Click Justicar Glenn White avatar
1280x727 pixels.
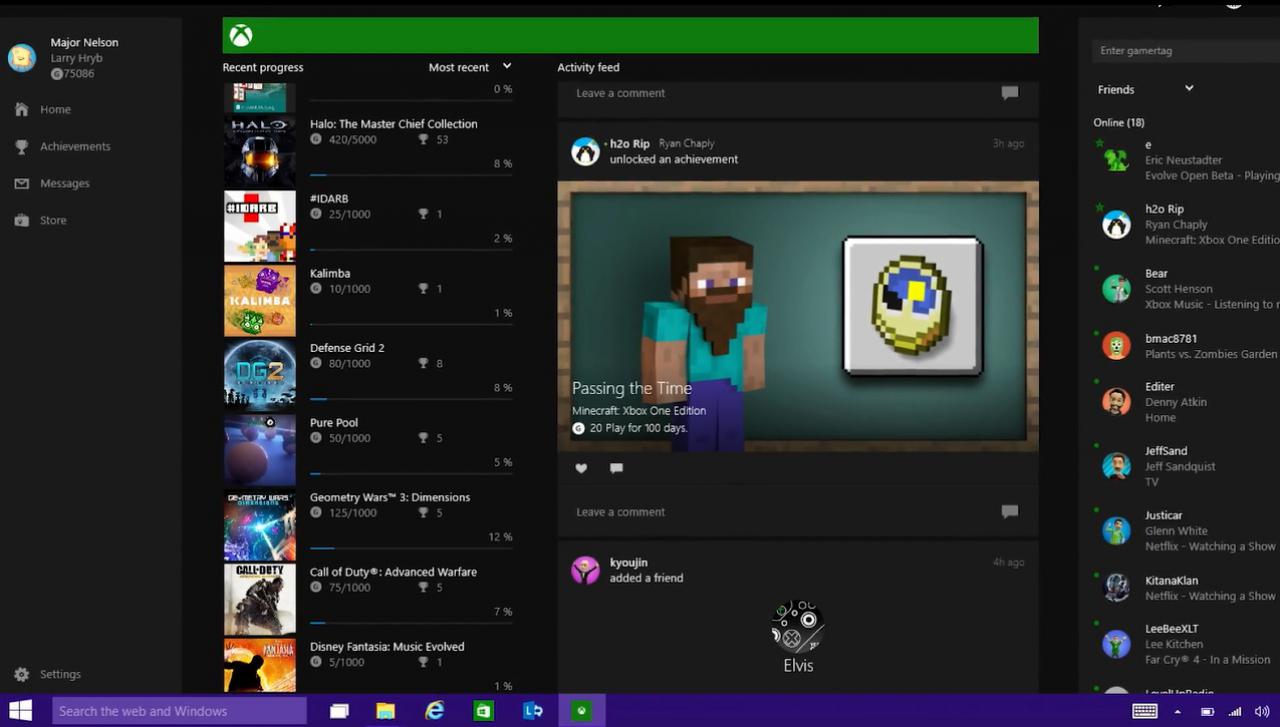(x=1116, y=531)
